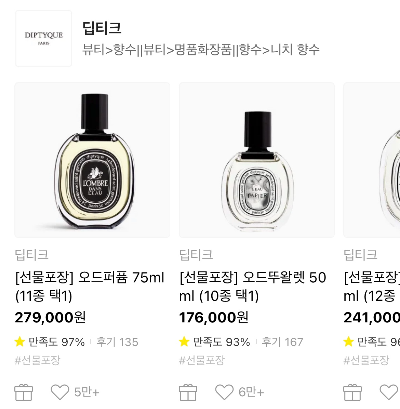Click the star icon beside 만족도 93%

184,341
